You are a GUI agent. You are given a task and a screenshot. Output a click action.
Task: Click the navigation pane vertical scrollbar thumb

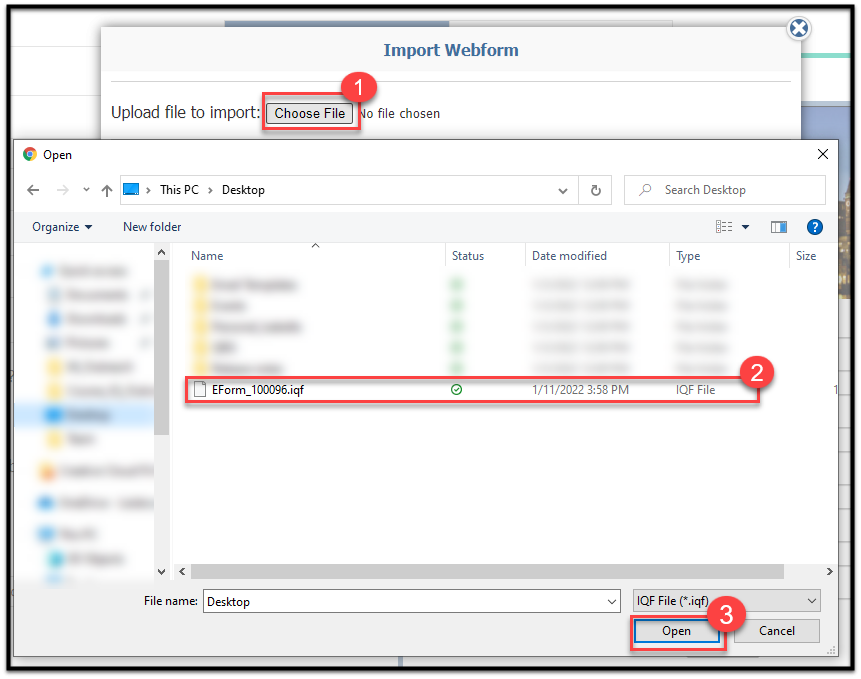[x=161, y=347]
